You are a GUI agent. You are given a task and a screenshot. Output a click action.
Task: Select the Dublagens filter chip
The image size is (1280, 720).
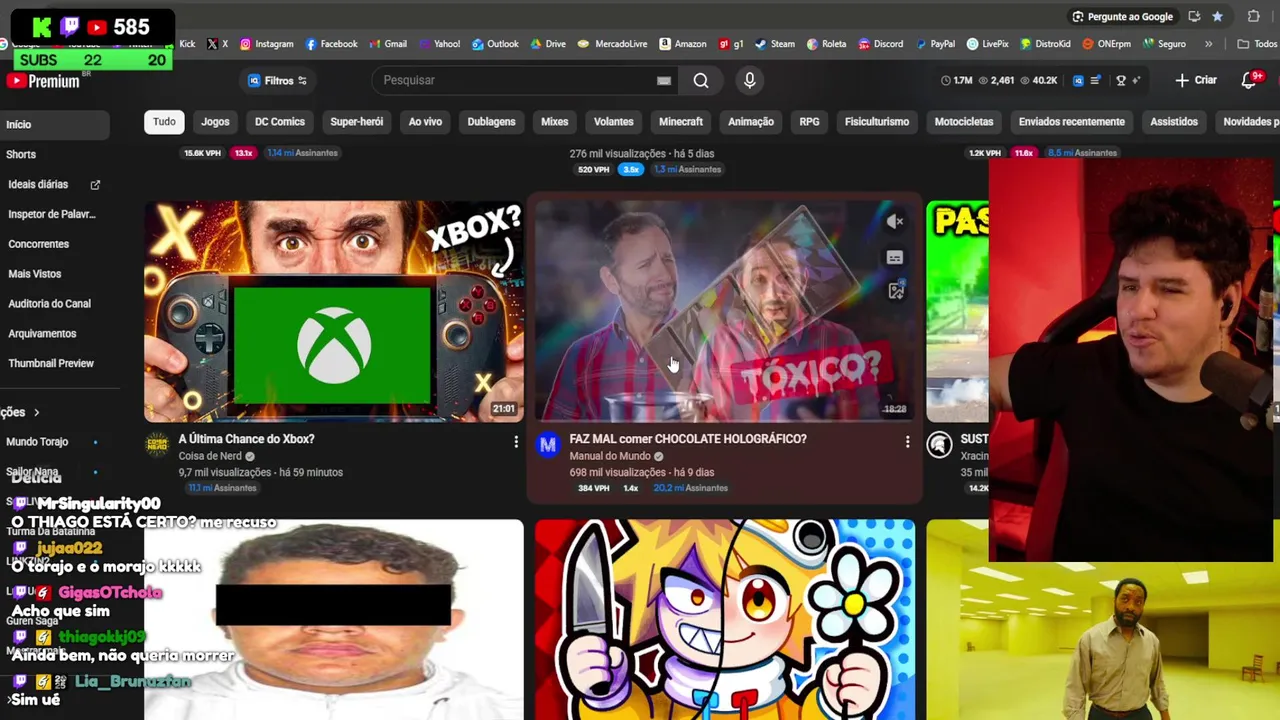click(491, 122)
